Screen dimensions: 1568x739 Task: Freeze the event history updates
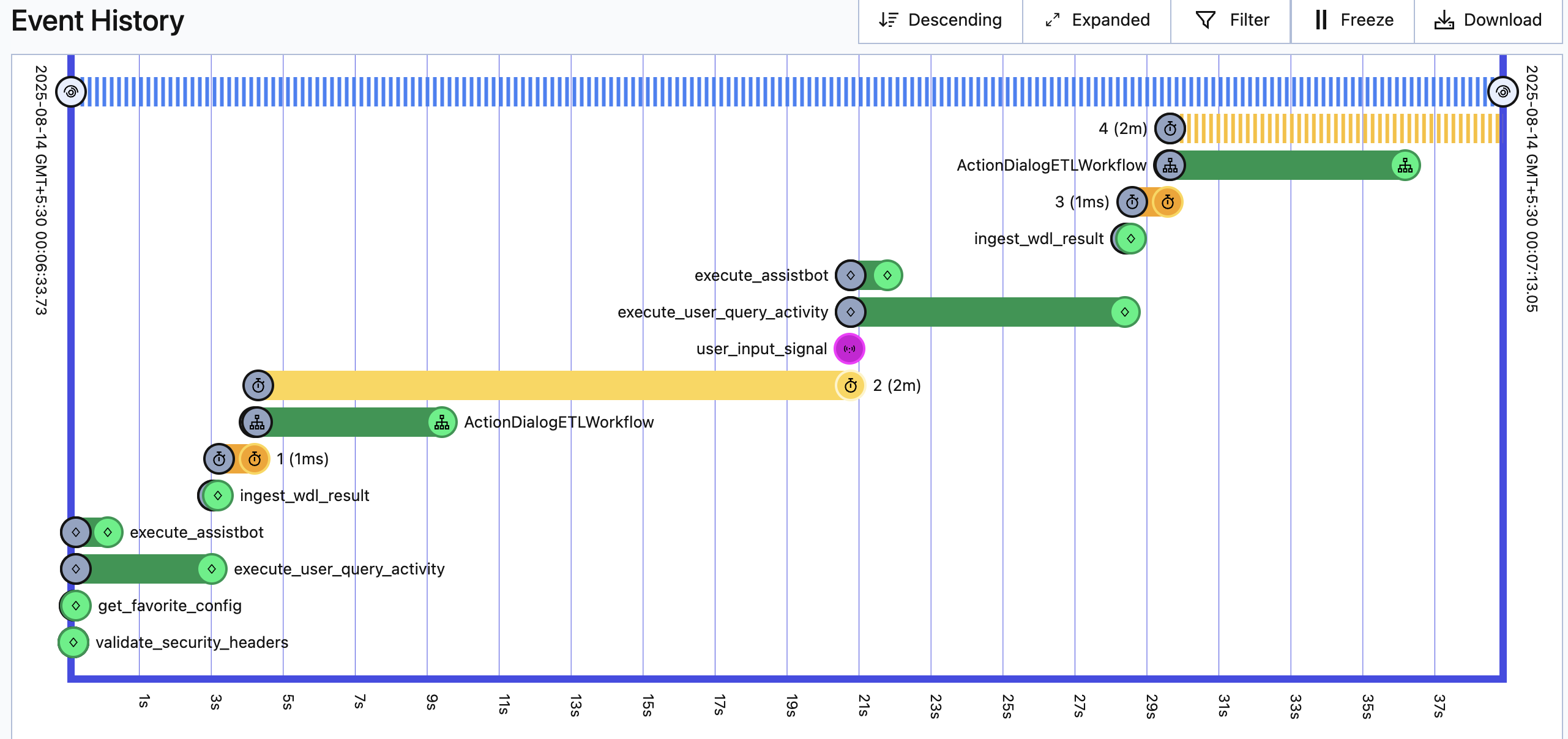coord(1354,20)
